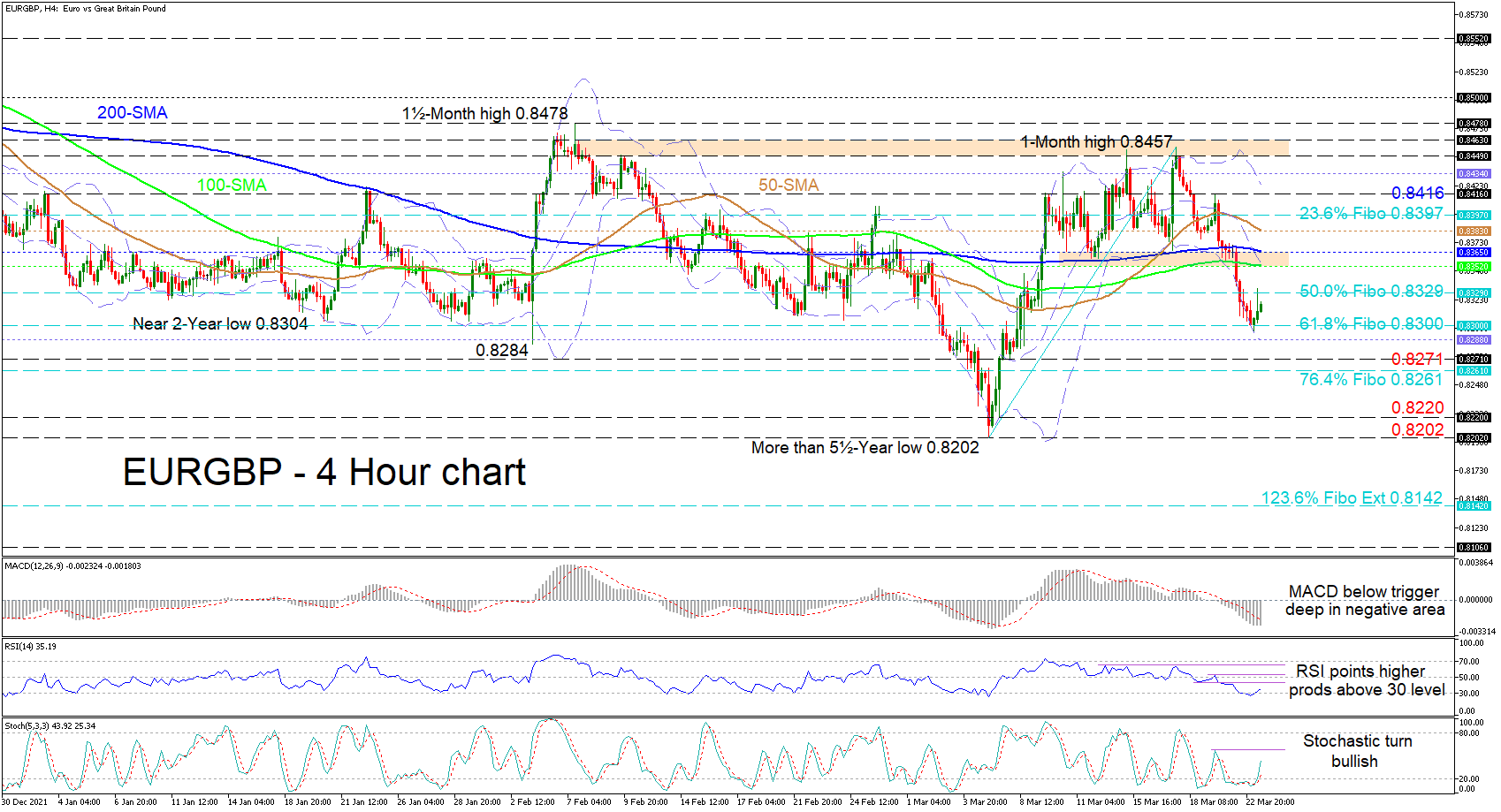Select the 'Near 2-Year low 0.8304' annotation
The height and width of the screenshot is (812, 1501).
220,323
